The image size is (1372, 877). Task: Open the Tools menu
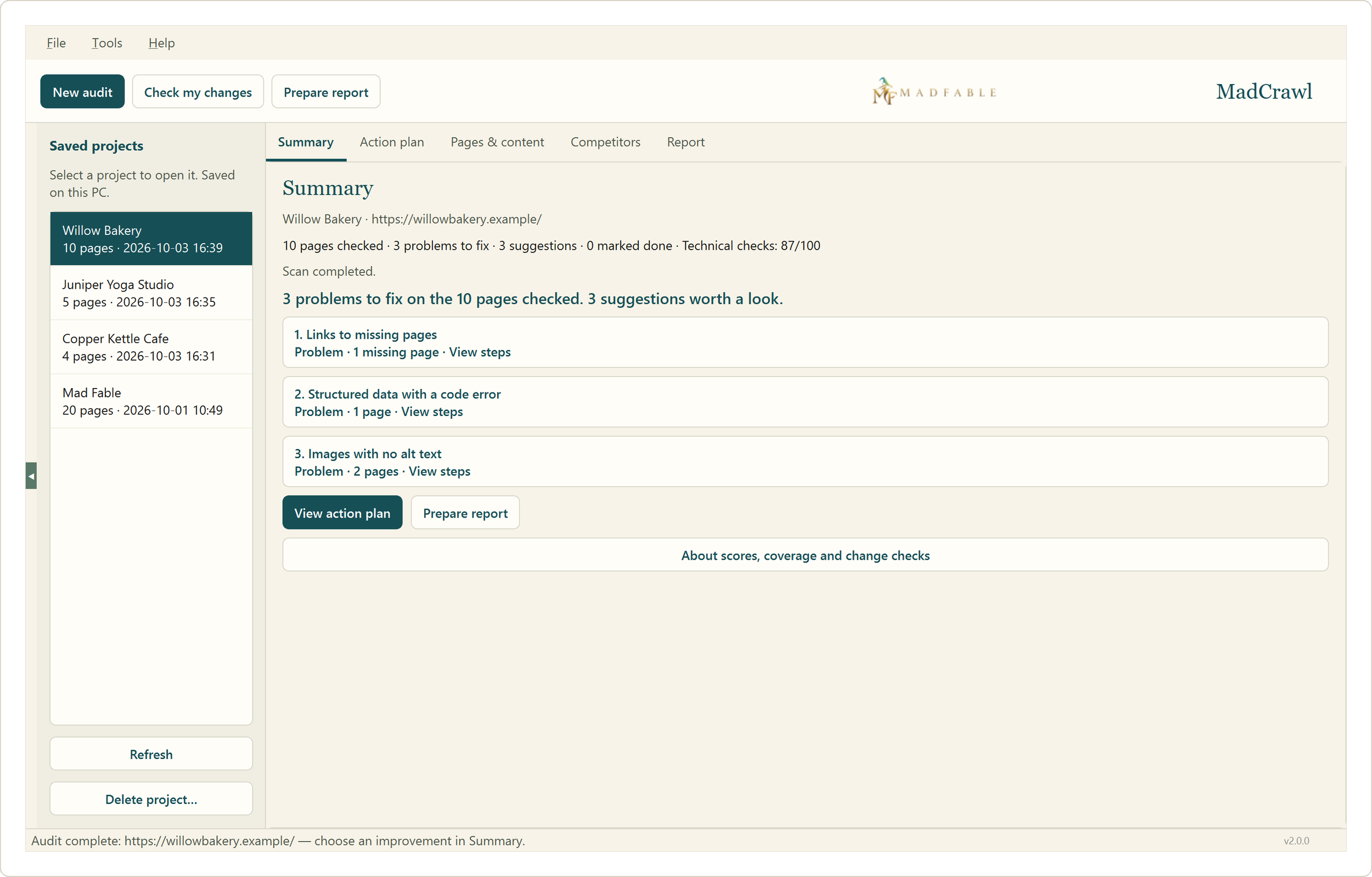(x=107, y=43)
